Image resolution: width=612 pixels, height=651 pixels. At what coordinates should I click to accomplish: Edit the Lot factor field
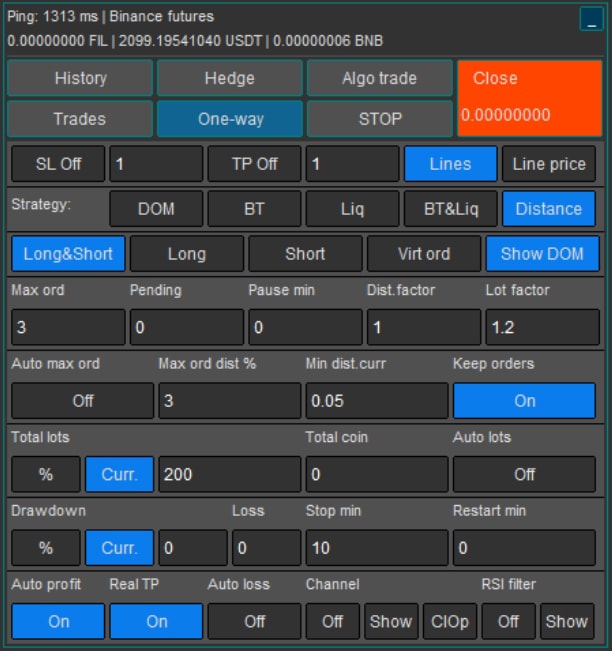pos(542,327)
